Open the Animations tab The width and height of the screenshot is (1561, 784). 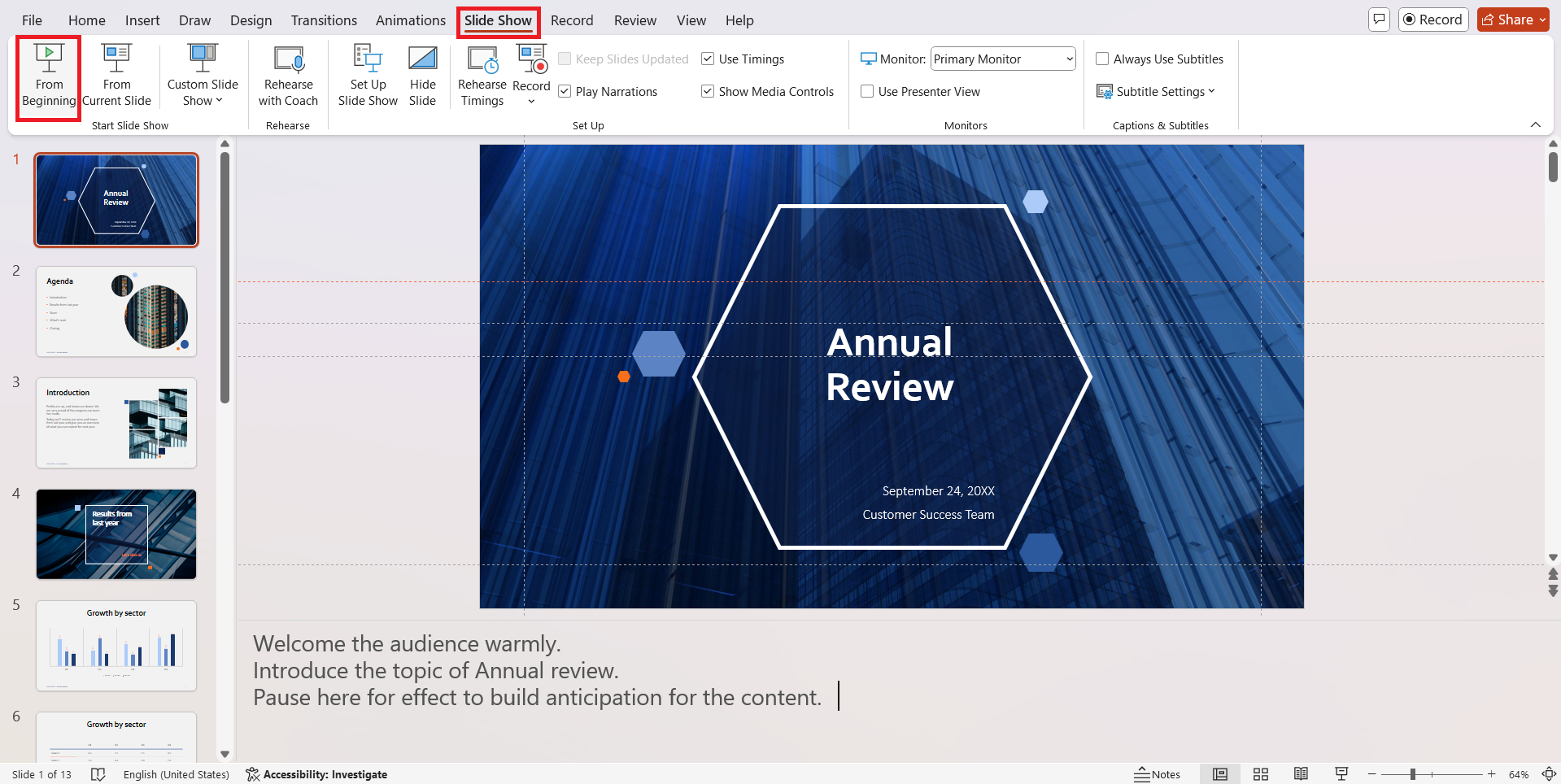coord(411,20)
